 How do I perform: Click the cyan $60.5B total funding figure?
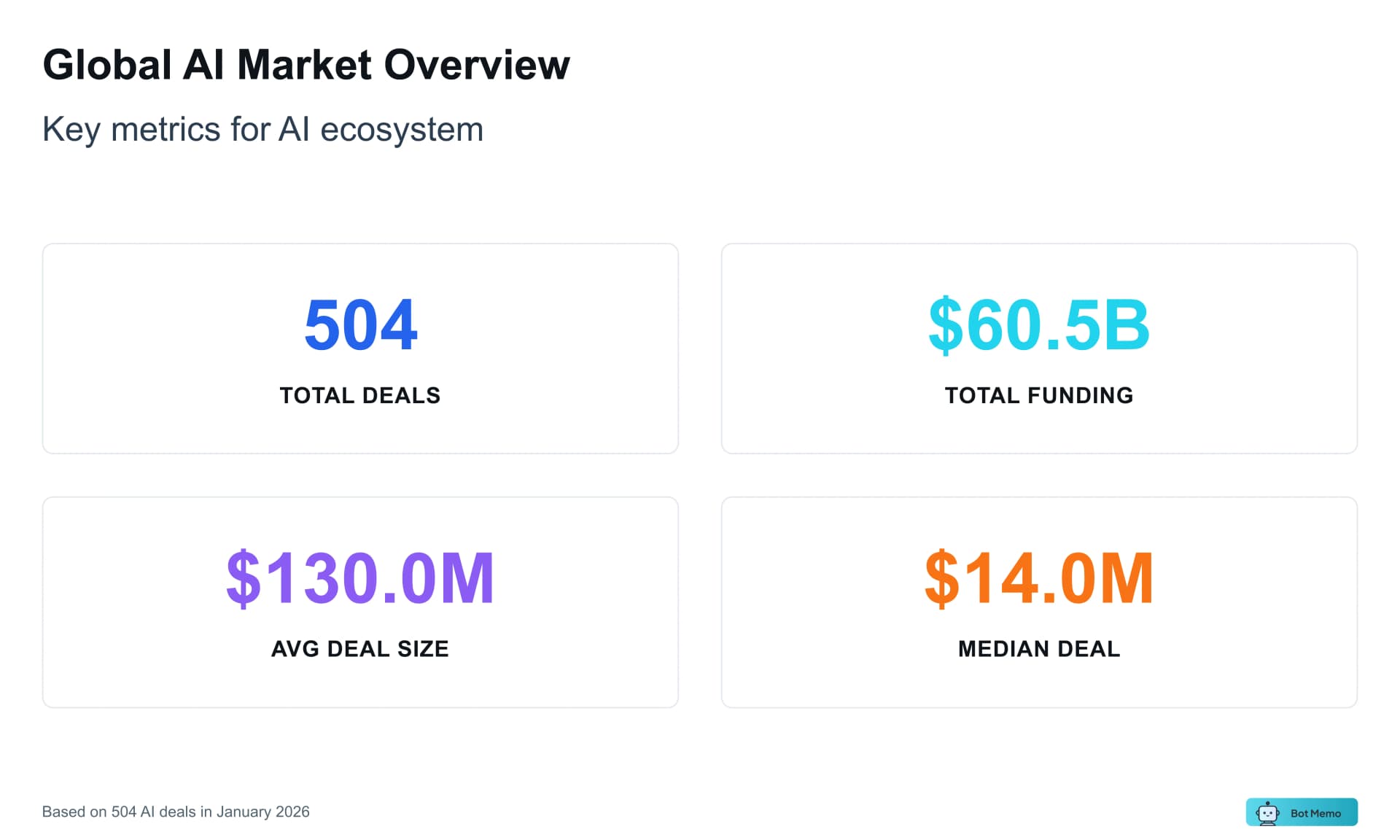coord(1038,326)
